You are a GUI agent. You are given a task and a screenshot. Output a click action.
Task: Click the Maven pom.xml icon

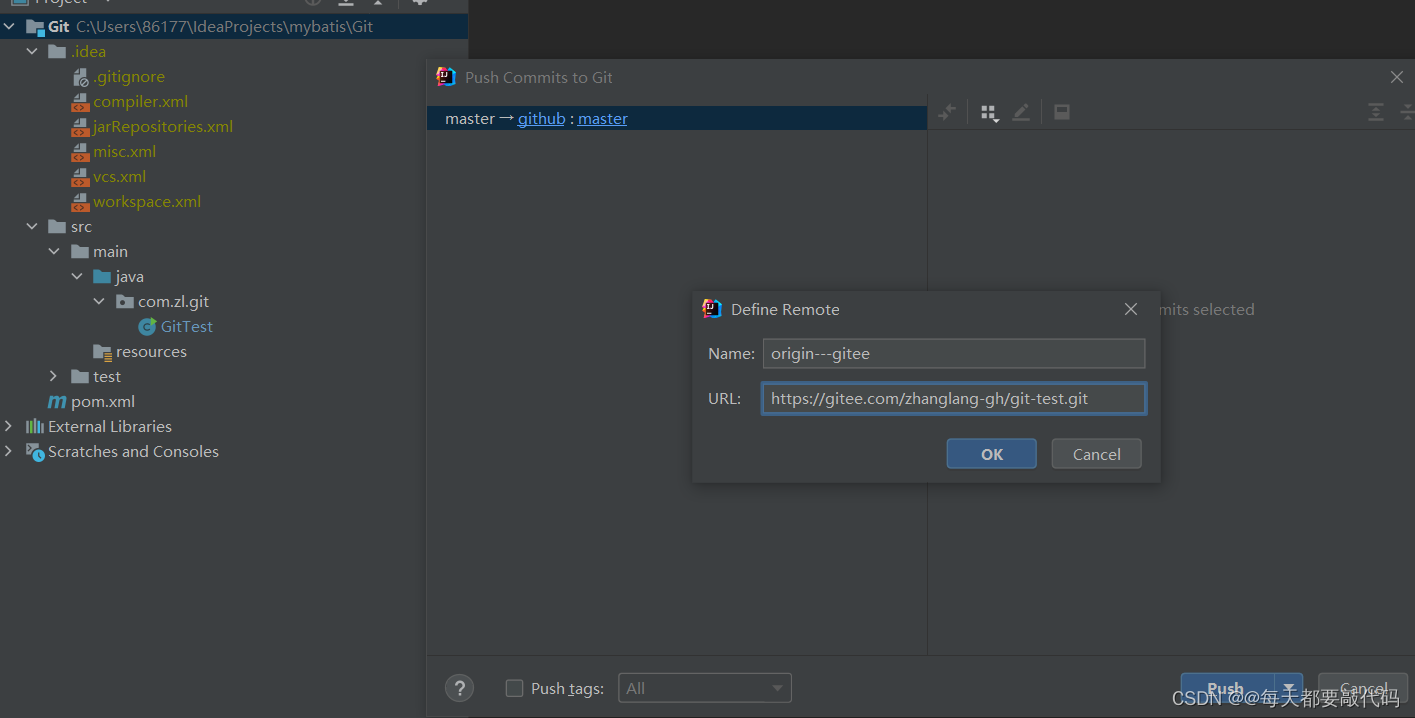click(58, 402)
